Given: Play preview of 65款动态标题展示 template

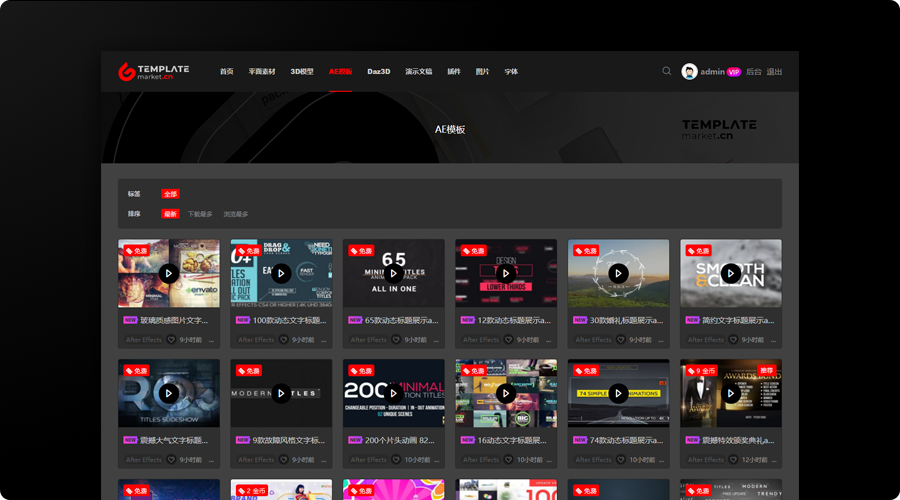Looking at the screenshot, I should [394, 273].
